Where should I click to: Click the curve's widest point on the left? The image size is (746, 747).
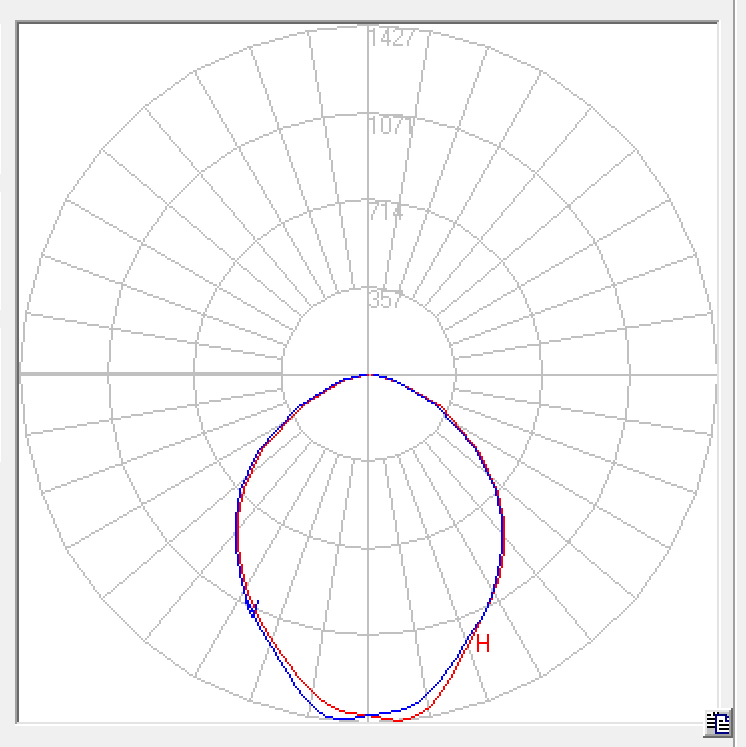click(237, 535)
